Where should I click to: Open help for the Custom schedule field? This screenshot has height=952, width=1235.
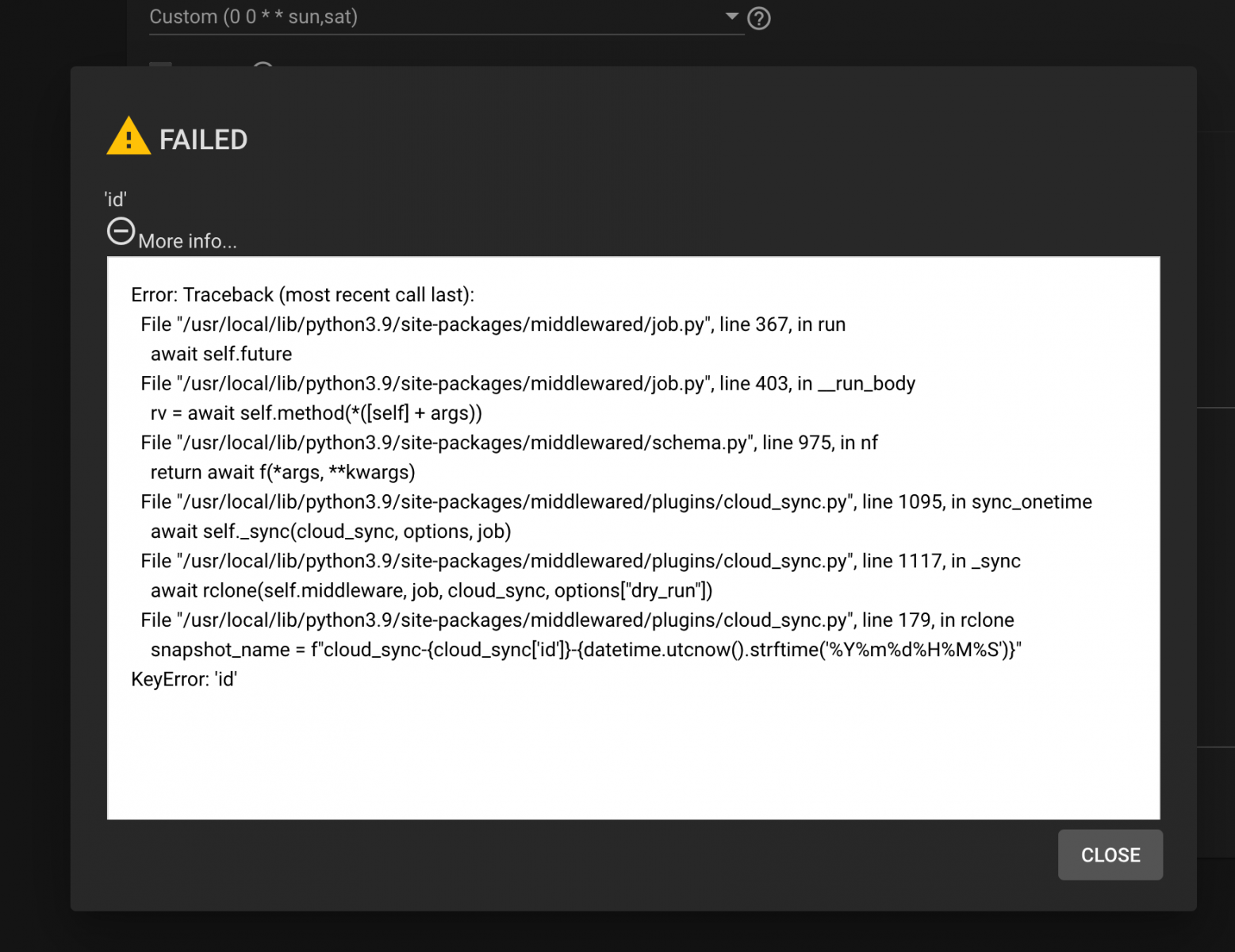(x=759, y=17)
